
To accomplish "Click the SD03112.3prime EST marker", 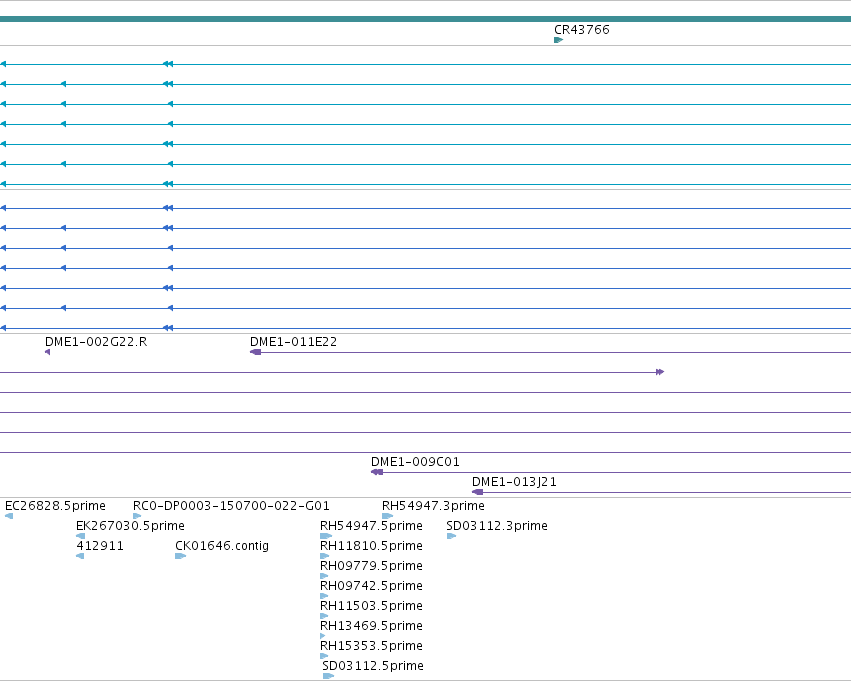I will tap(452, 536).
